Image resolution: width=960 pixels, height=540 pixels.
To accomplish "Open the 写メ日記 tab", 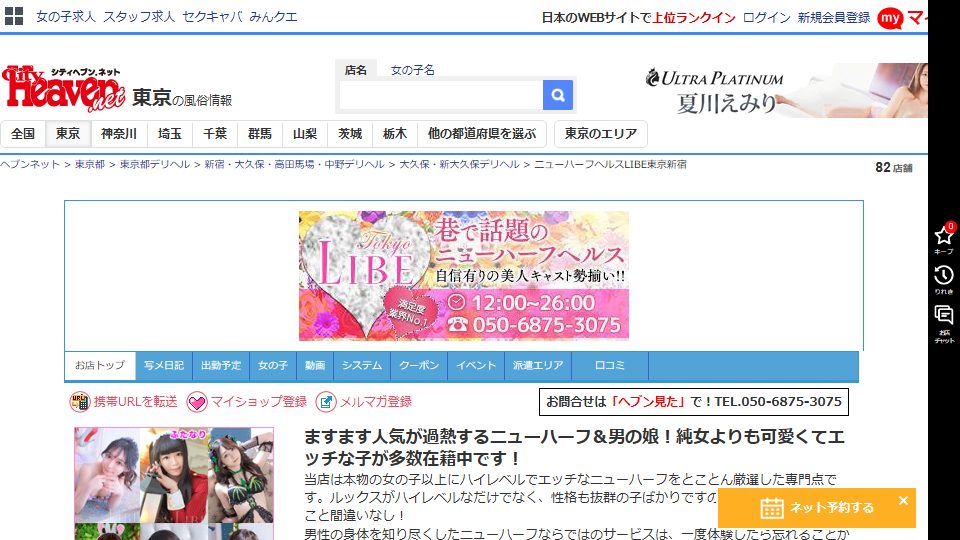I will pyautogui.click(x=164, y=366).
